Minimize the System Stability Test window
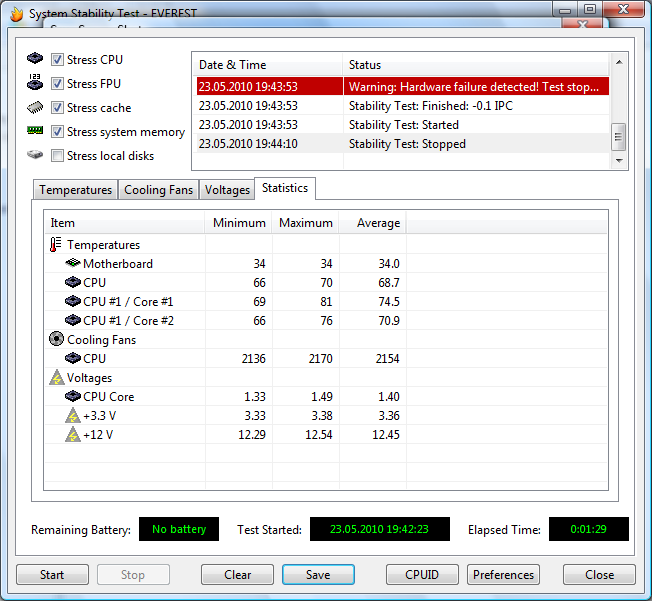Viewport: 652px width, 601px height. point(565,10)
